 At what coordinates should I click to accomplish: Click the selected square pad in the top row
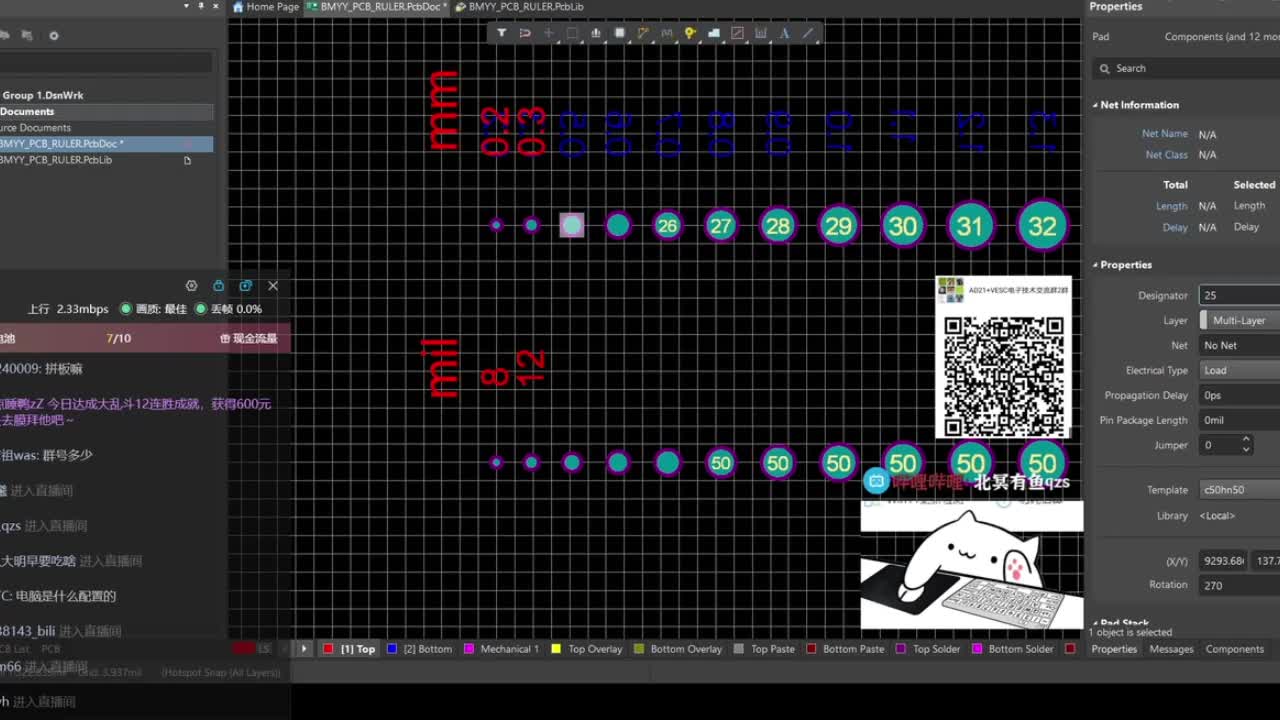click(x=571, y=225)
